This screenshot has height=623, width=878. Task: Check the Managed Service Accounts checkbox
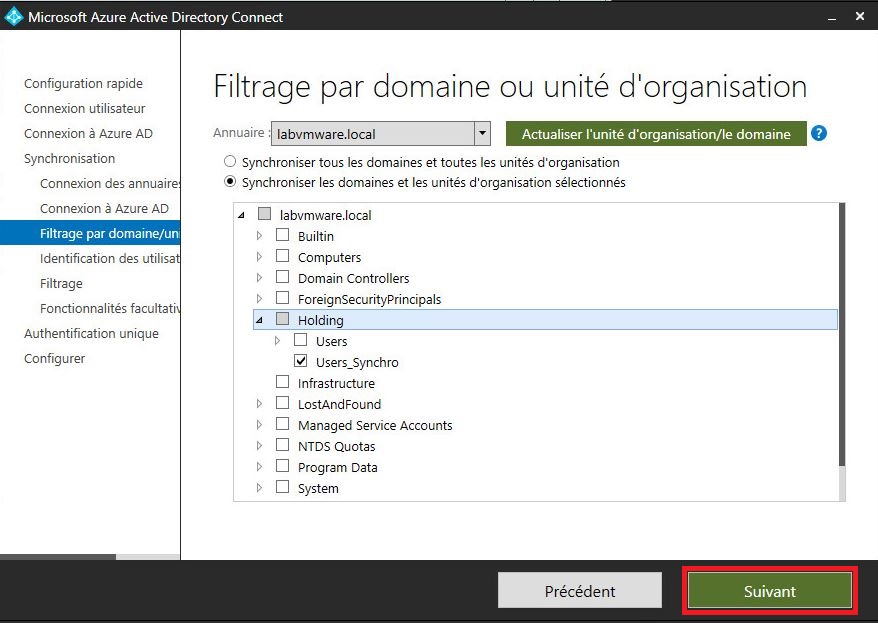(x=282, y=424)
